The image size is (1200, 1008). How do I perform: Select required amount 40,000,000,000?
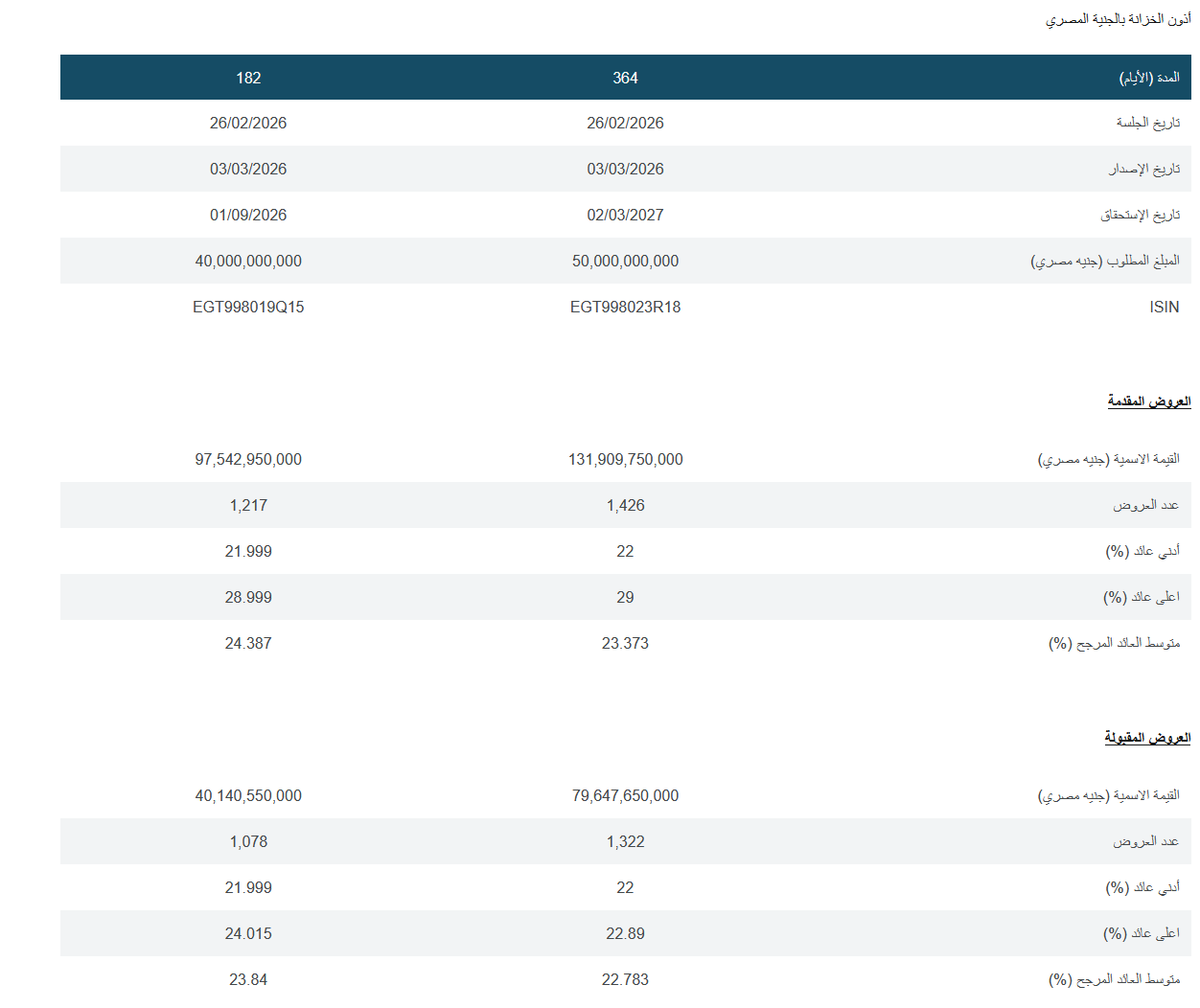pos(248,261)
